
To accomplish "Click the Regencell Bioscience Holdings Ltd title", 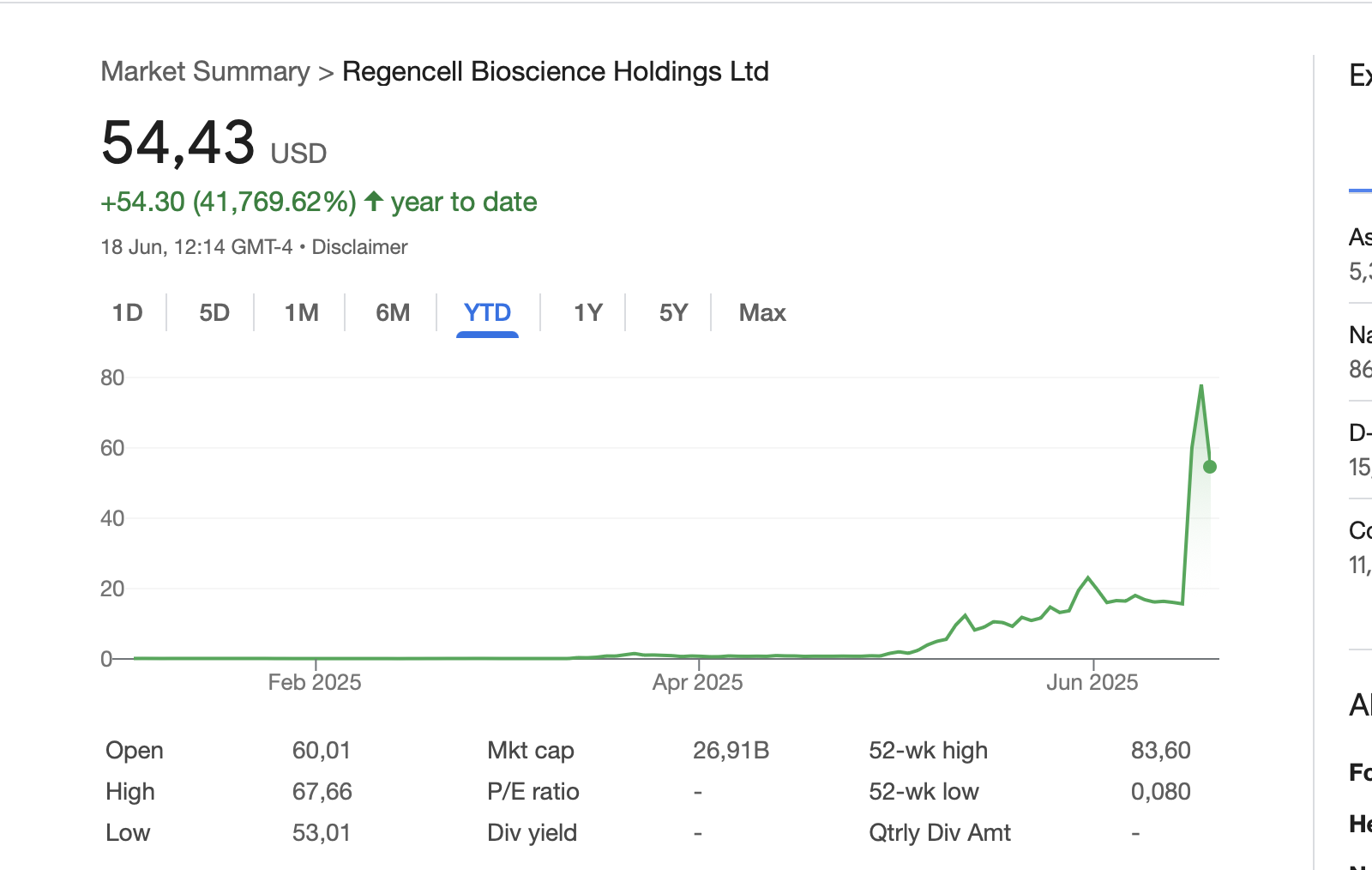I will click(x=555, y=72).
